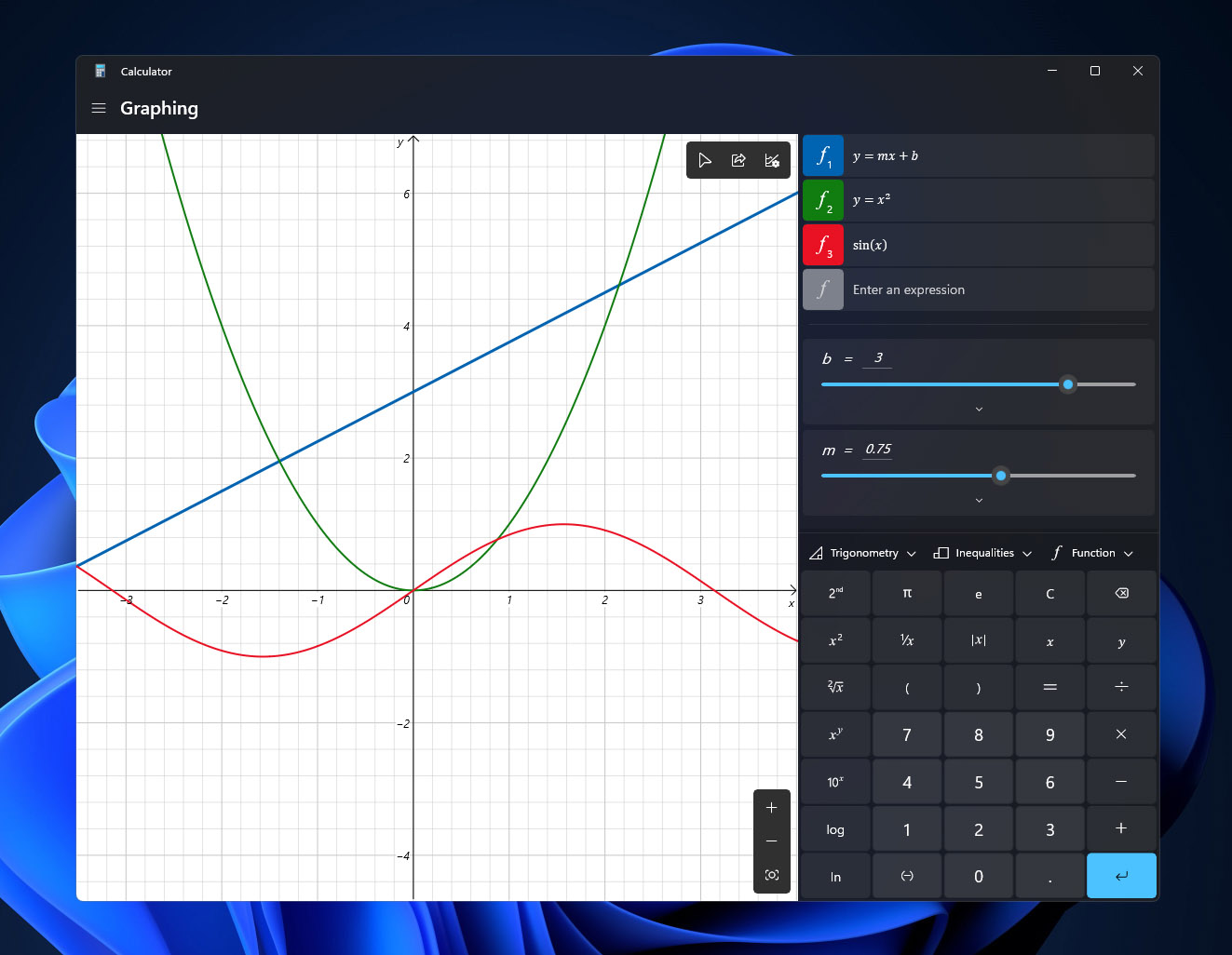Select the Trace mode arrow icon
This screenshot has height=955, width=1232.
point(705,159)
